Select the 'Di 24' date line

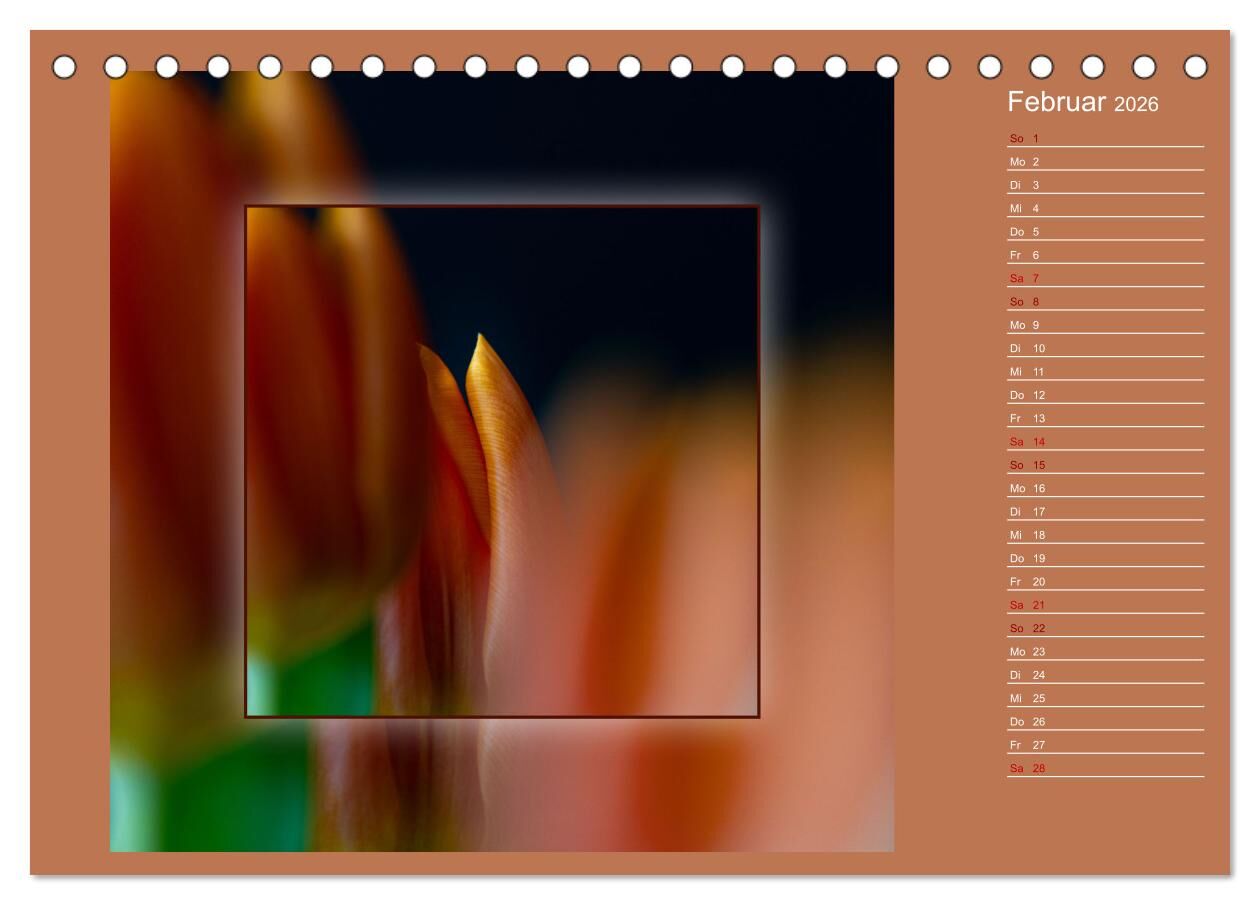point(1027,675)
